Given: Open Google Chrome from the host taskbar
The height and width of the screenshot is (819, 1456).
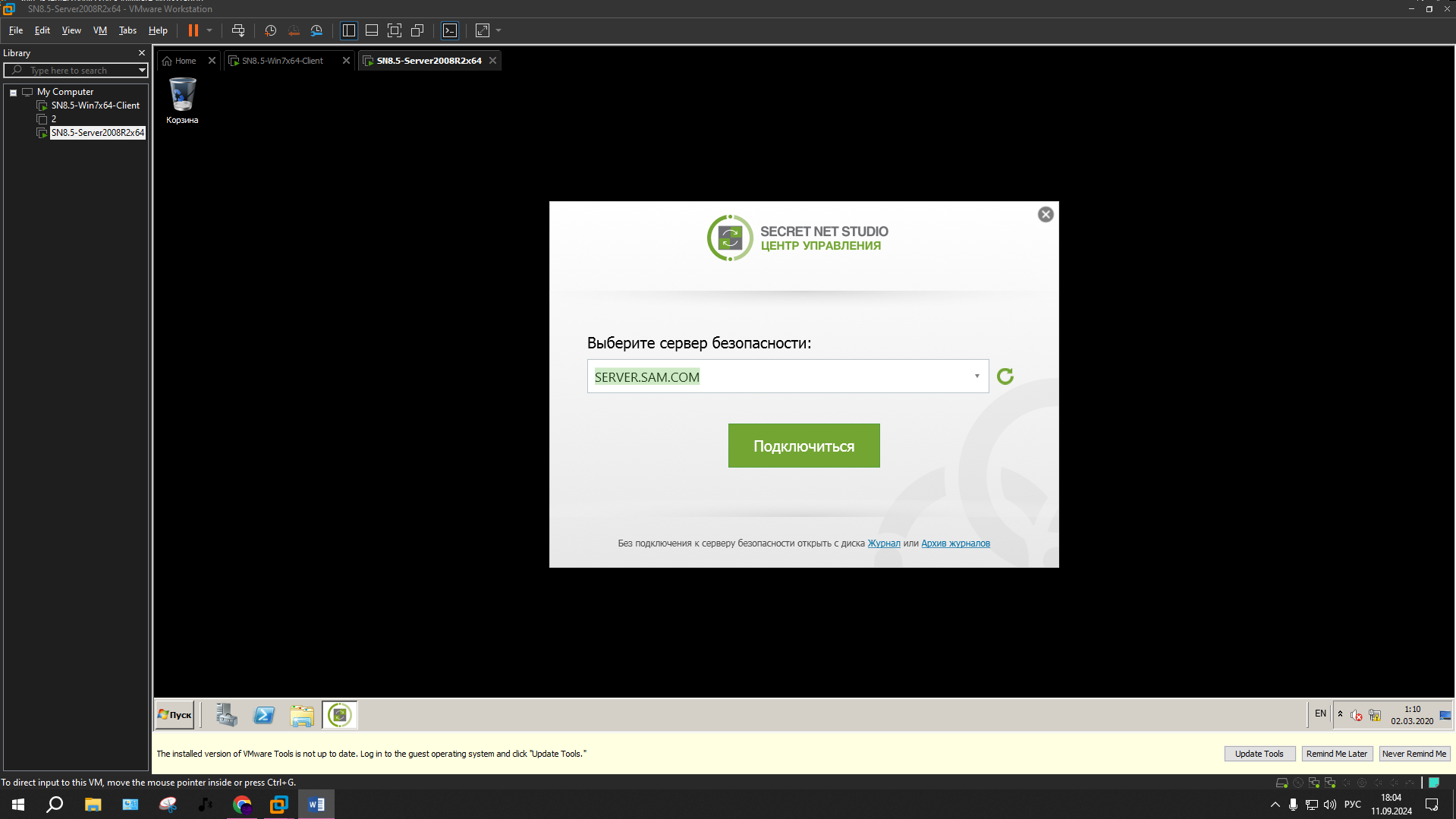Looking at the screenshot, I should 242,805.
